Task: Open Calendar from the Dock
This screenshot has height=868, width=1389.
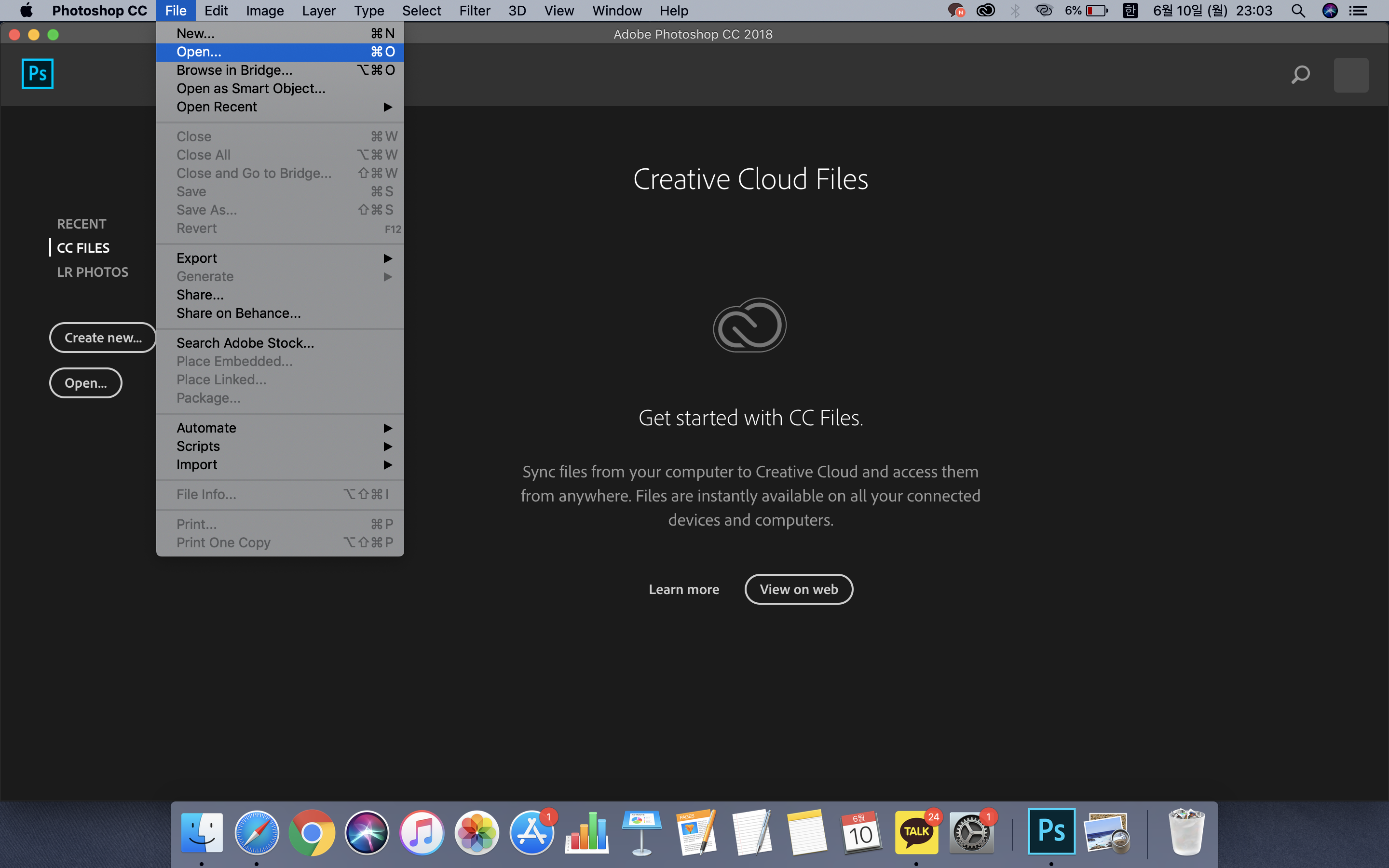Action: (x=861, y=832)
